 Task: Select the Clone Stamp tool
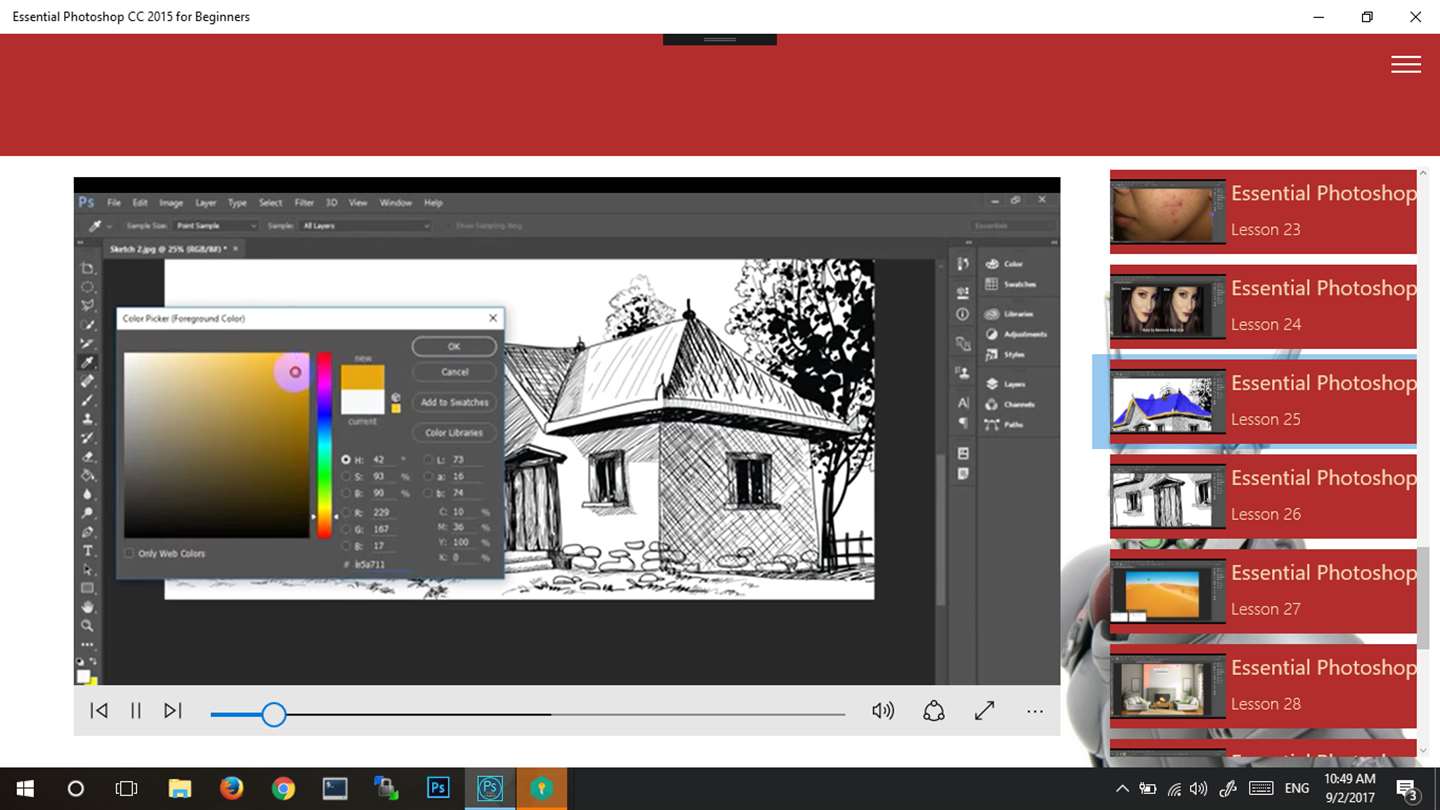click(x=88, y=419)
